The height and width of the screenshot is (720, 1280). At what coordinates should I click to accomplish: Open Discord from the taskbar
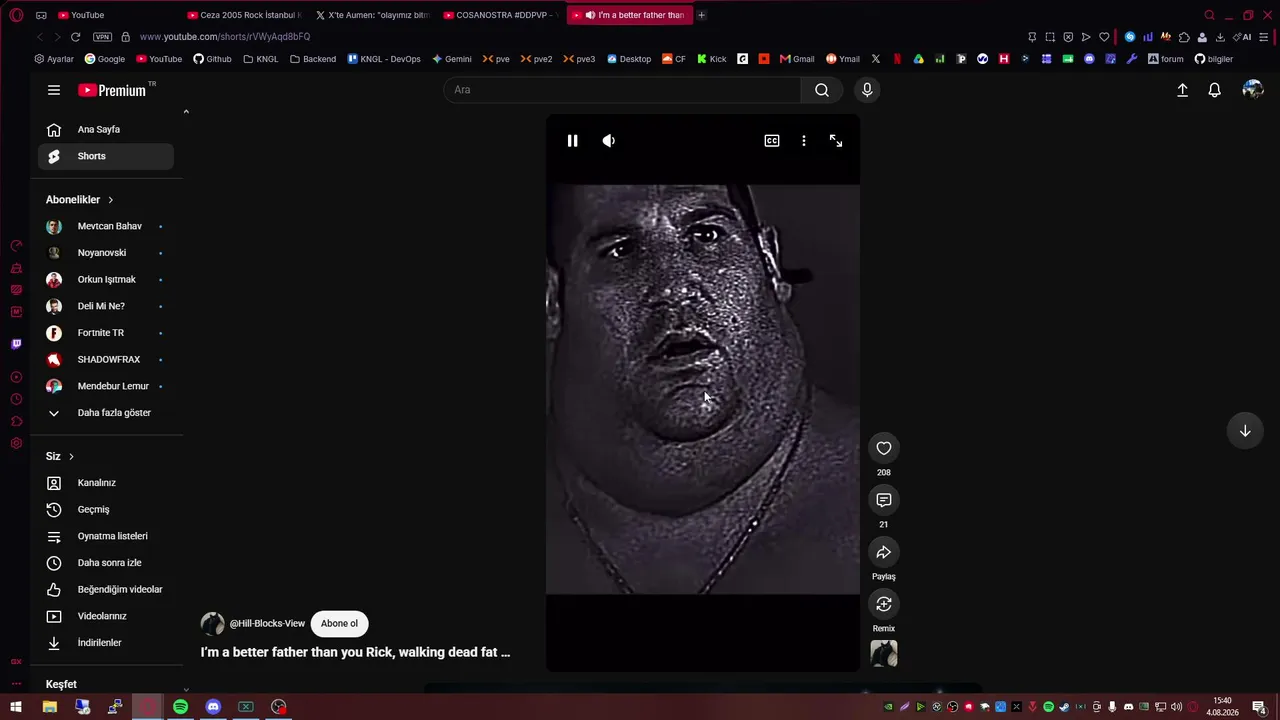[213, 707]
